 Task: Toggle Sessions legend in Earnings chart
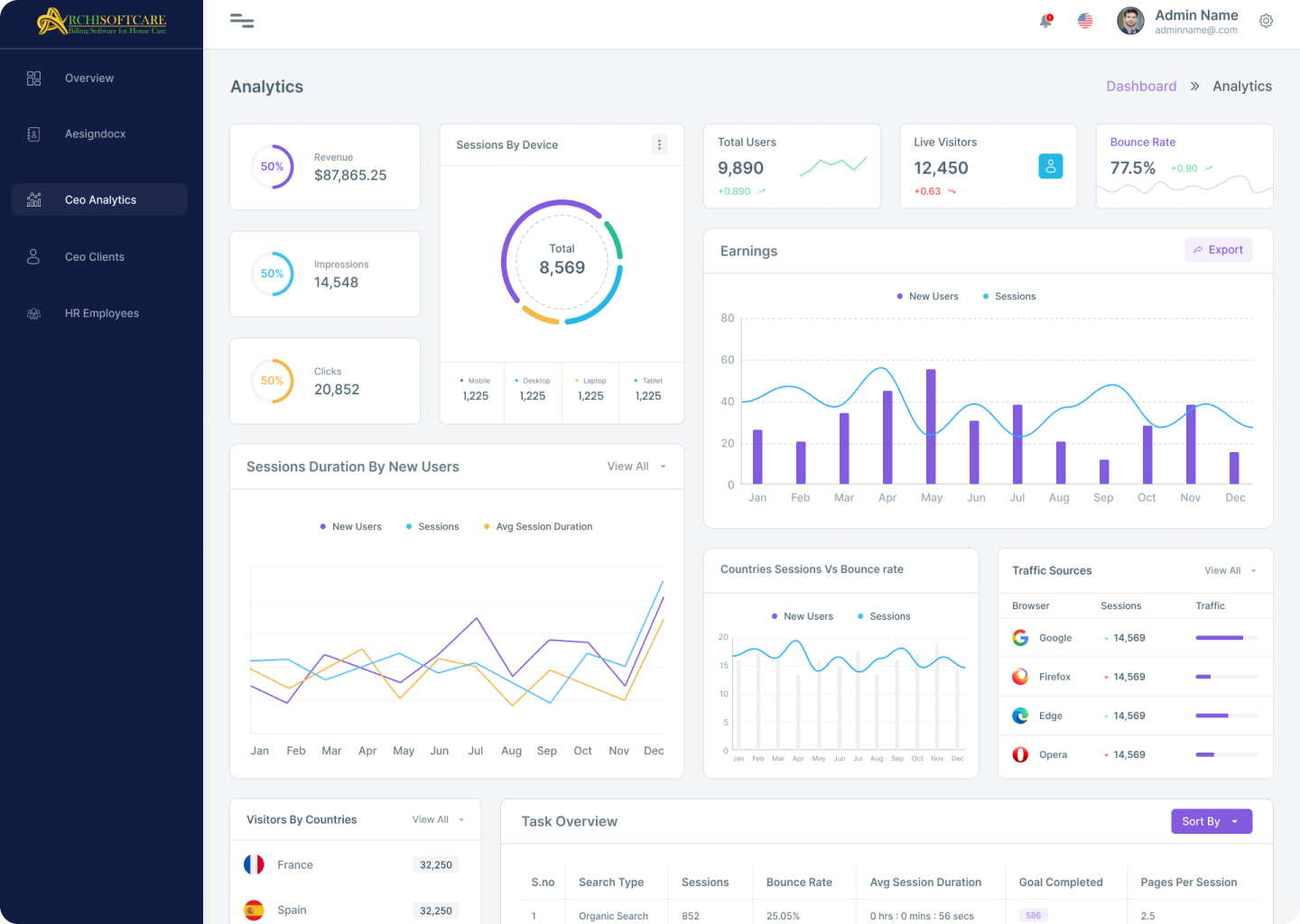(1009, 297)
